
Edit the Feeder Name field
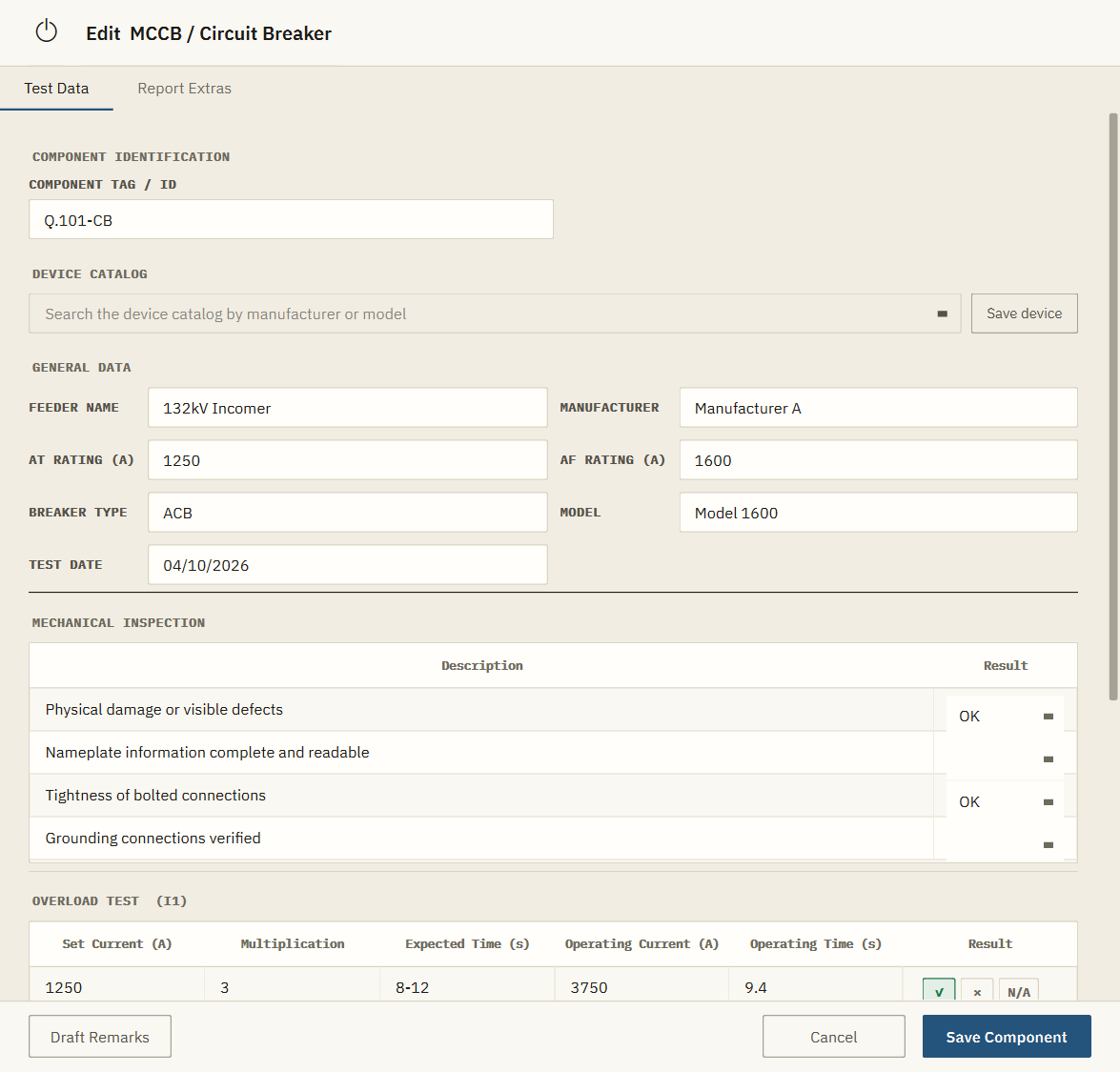pos(348,408)
